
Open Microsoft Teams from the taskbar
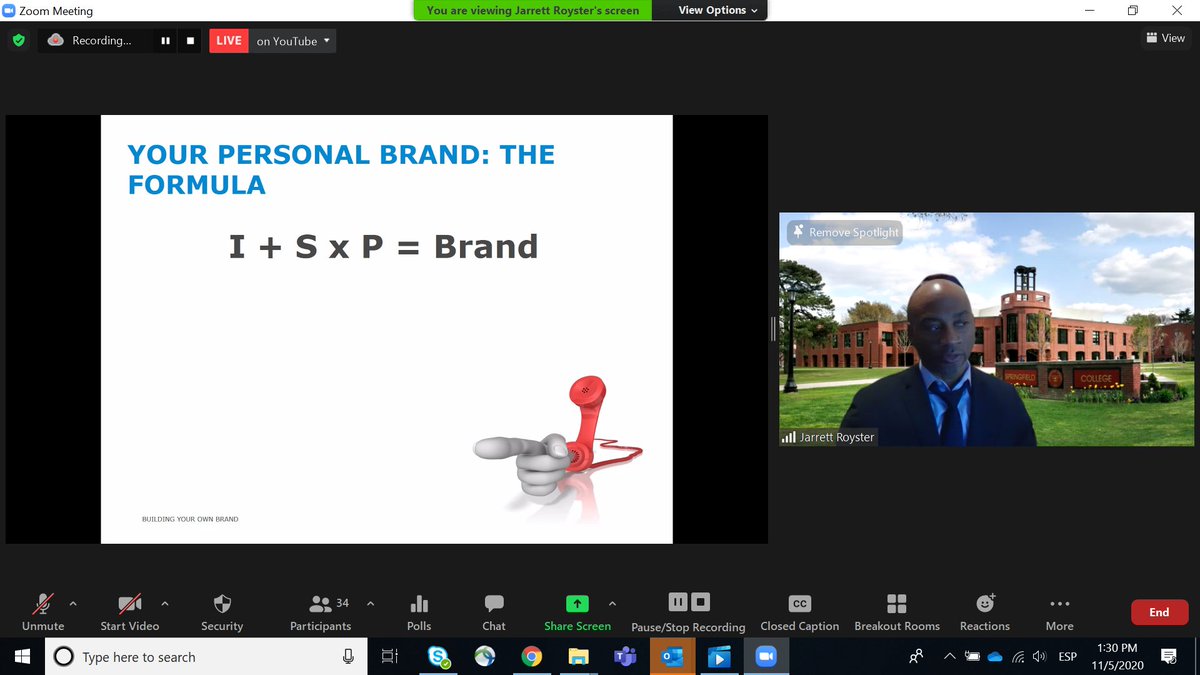[626, 657]
